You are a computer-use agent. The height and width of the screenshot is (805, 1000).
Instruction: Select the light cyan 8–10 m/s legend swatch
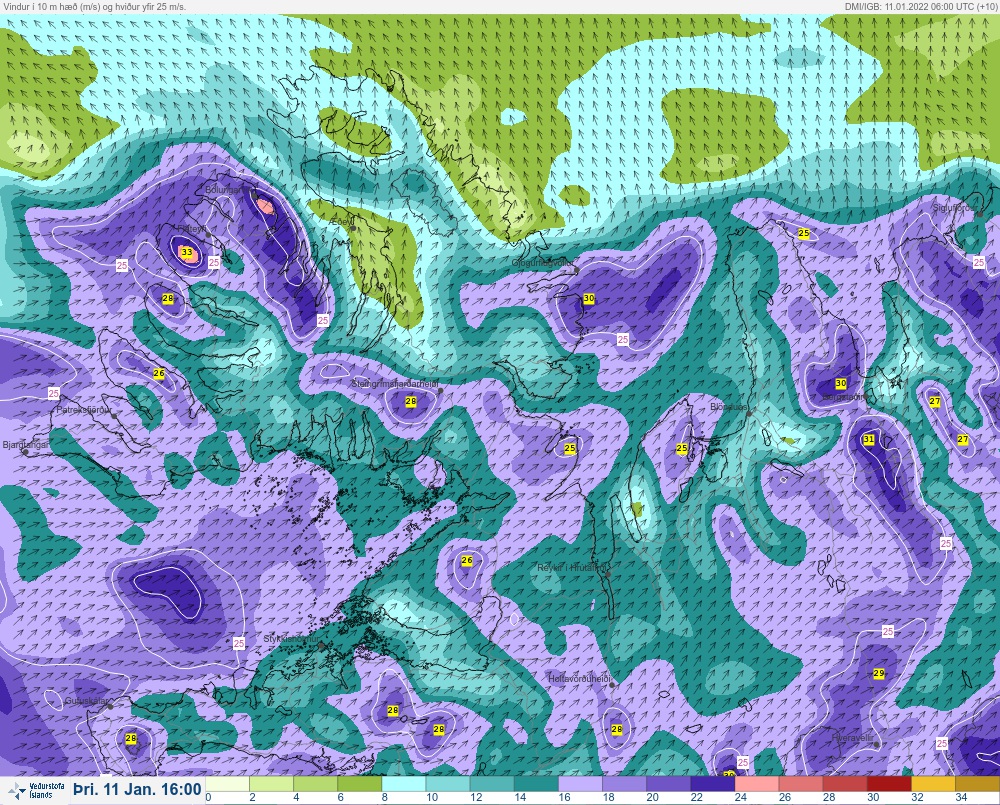coord(404,783)
